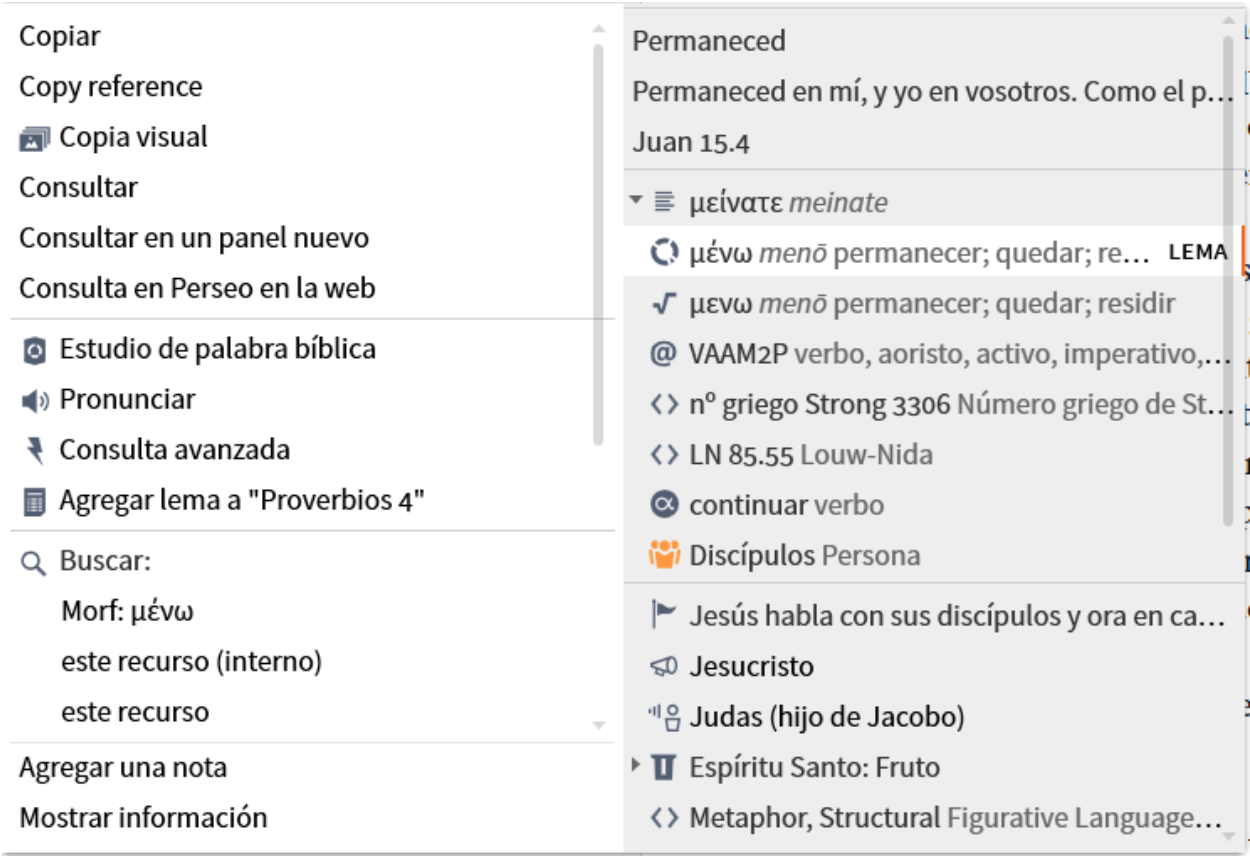This screenshot has height=856, width=1250.
Task: Click Consulta en Perseo en la web
Action: click(198, 289)
